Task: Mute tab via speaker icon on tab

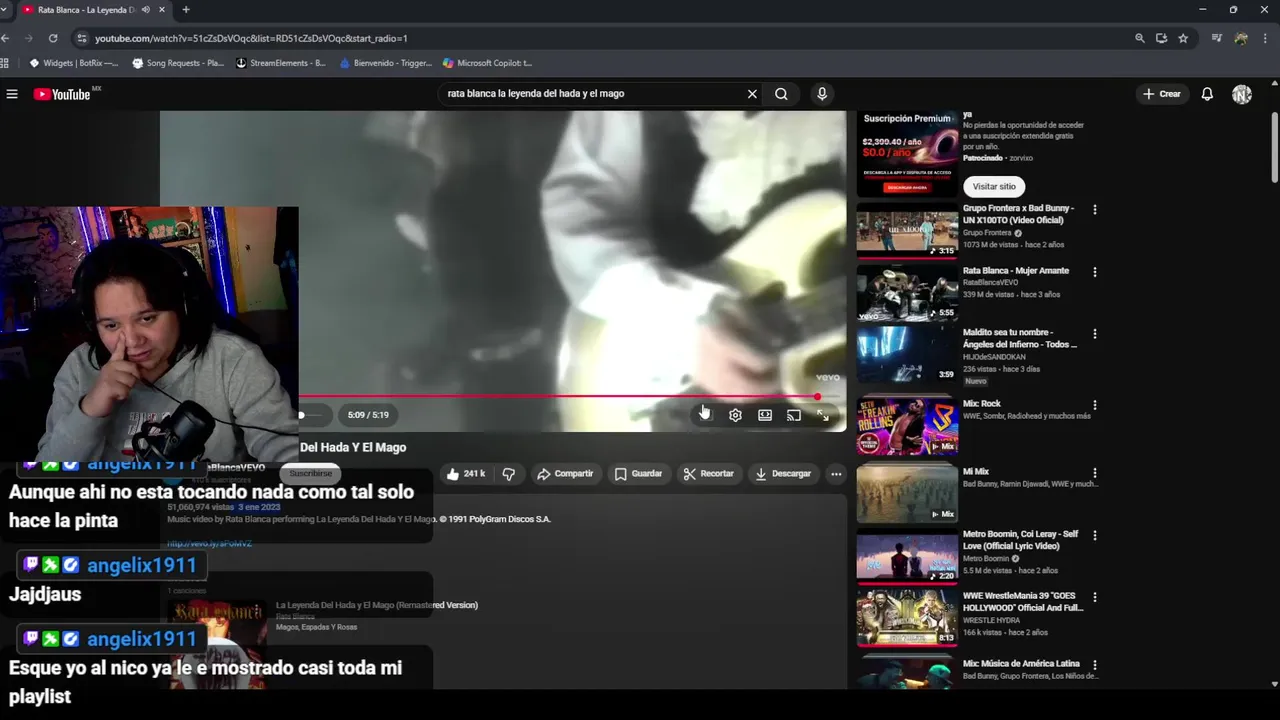Action: tap(146, 10)
